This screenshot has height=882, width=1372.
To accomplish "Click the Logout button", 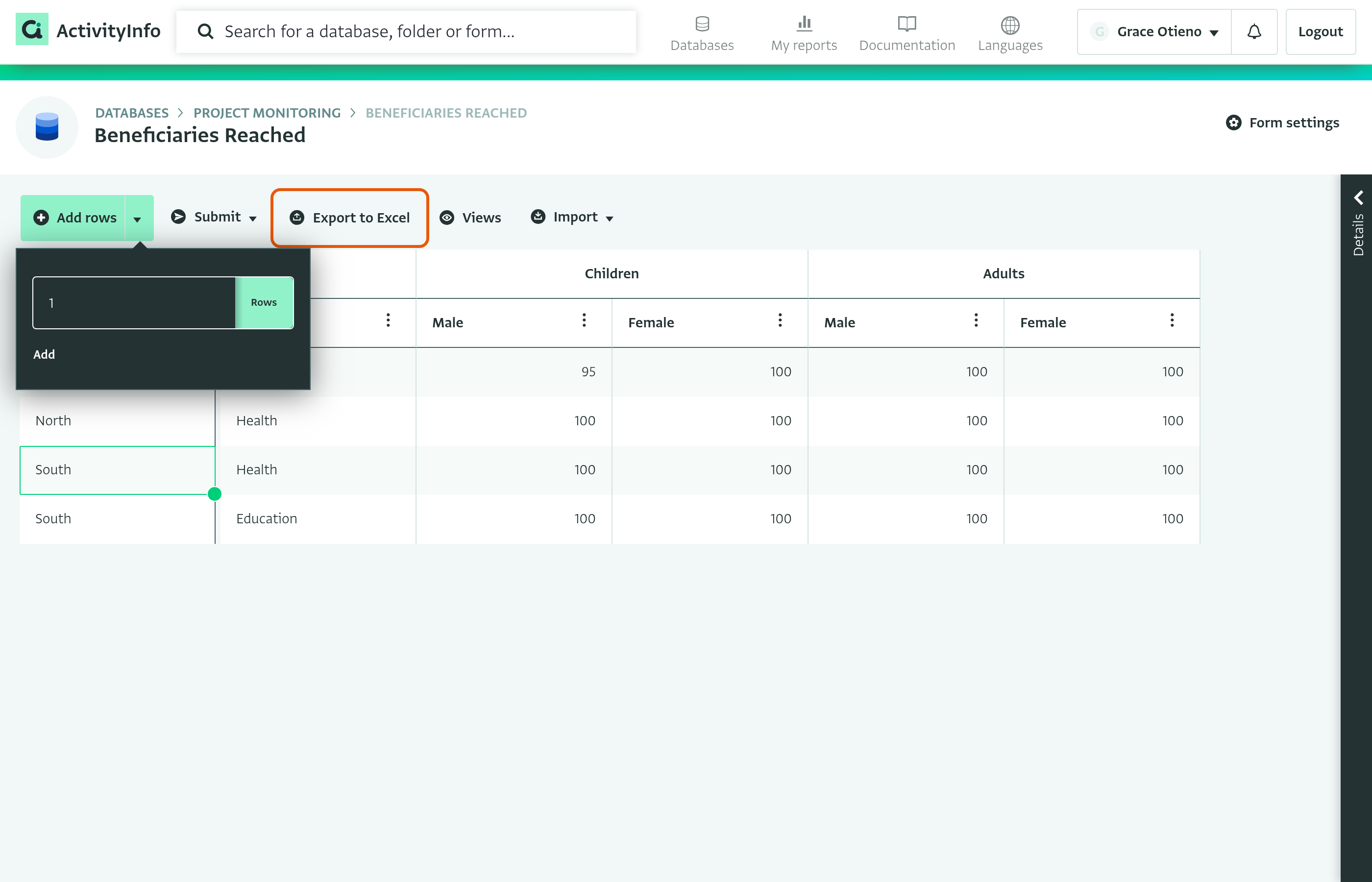I will [1320, 31].
